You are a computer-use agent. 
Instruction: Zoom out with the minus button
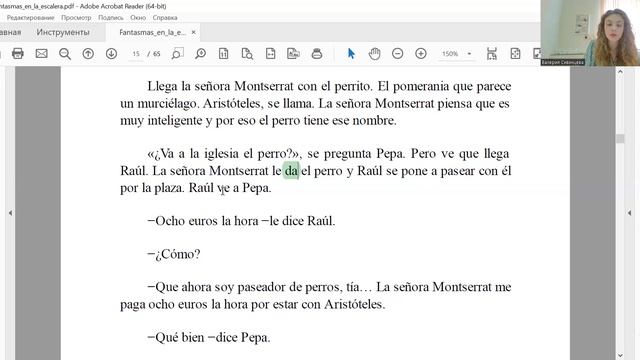[398, 53]
